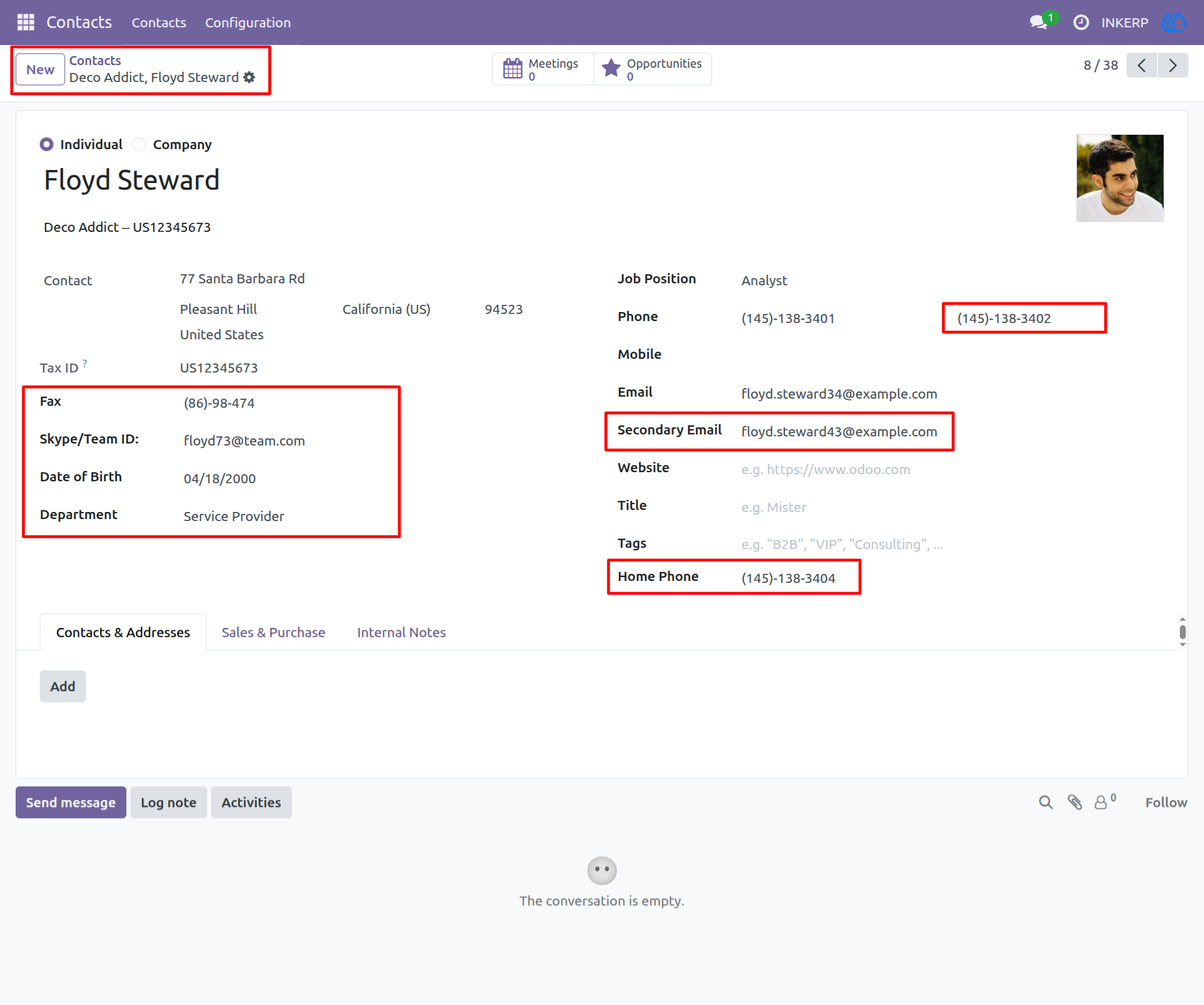Go to the next contact record arrow
This screenshot has height=1005, width=1204.
[x=1173, y=65]
